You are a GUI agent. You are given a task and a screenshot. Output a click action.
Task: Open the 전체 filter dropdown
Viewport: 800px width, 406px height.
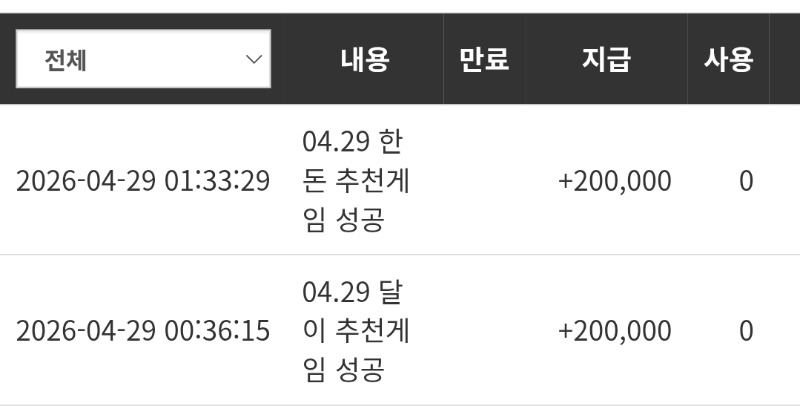[143, 59]
